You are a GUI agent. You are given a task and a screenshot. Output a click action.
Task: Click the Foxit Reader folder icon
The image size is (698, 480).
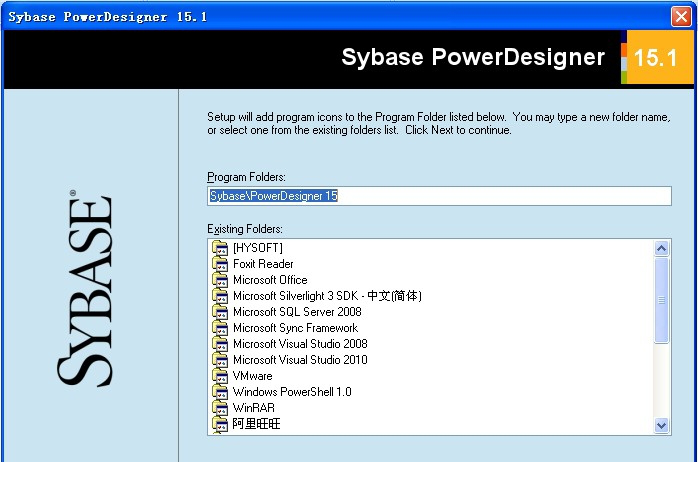click(220, 264)
